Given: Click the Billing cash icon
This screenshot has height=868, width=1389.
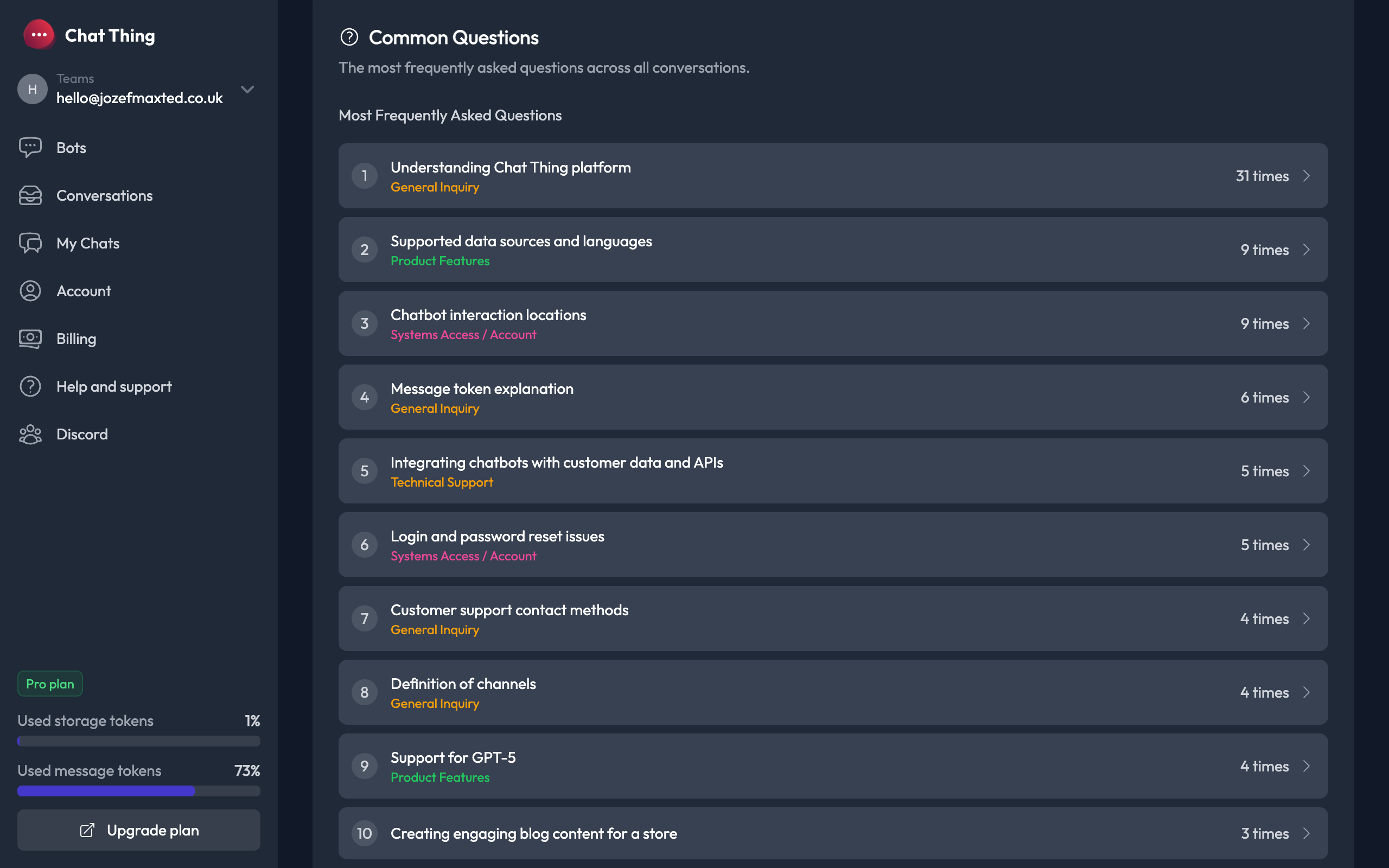Looking at the screenshot, I should (x=30, y=339).
